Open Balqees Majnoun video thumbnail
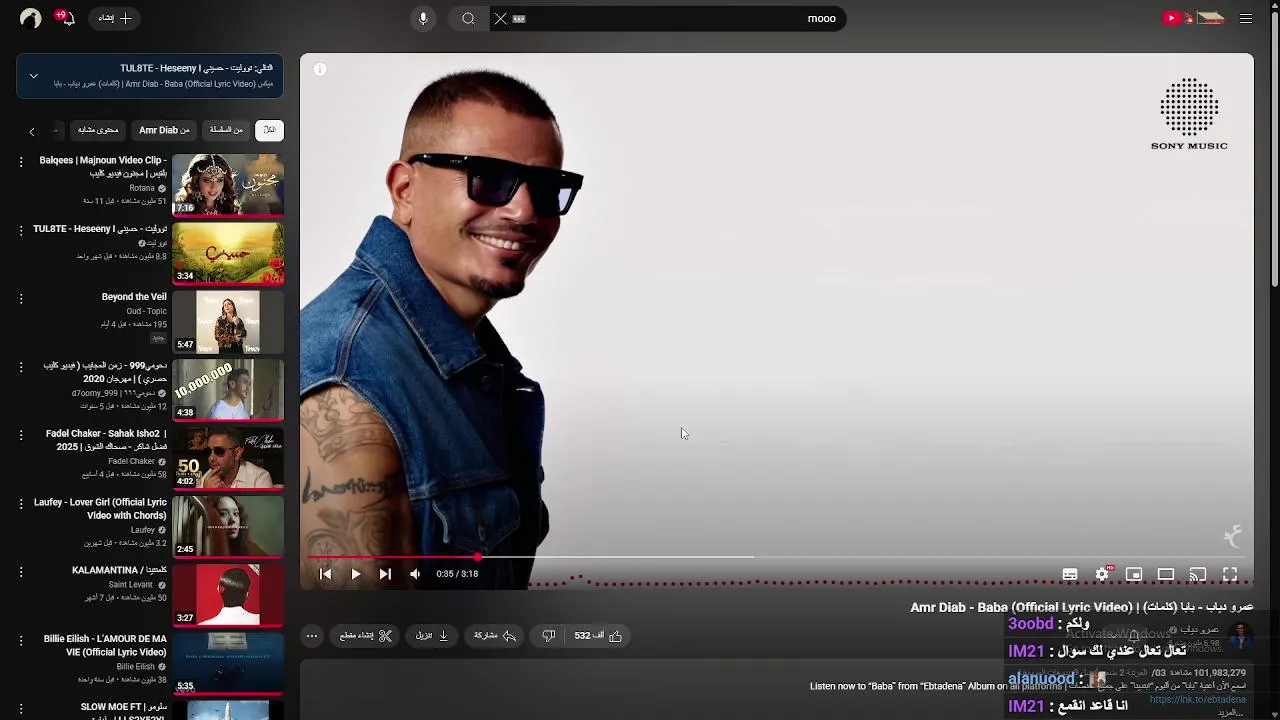Image resolution: width=1280 pixels, height=720 pixels. 228,185
